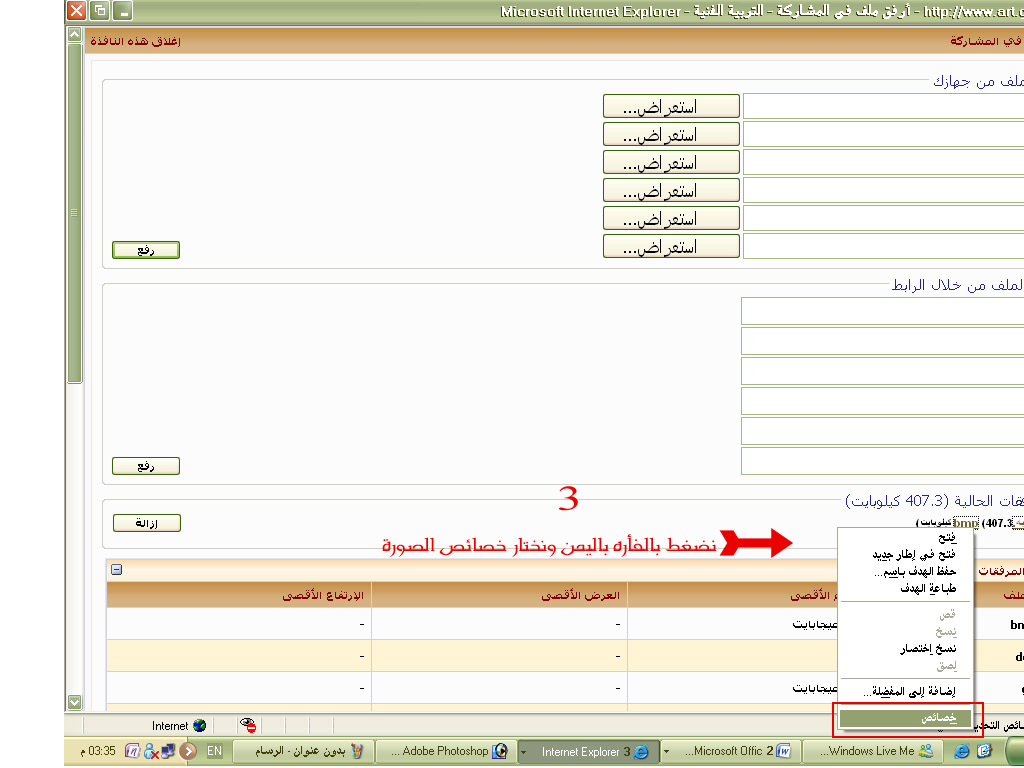This screenshot has width=1024, height=768.
Task: Expand Microsoft Office group dropdown arrow
Action: pyautogui.click(x=666, y=751)
